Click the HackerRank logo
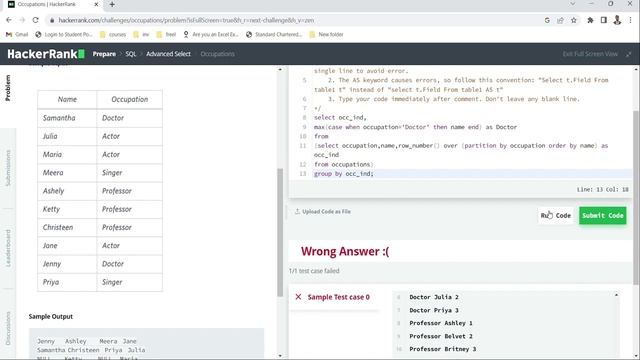The width and height of the screenshot is (640, 360). coord(46,54)
